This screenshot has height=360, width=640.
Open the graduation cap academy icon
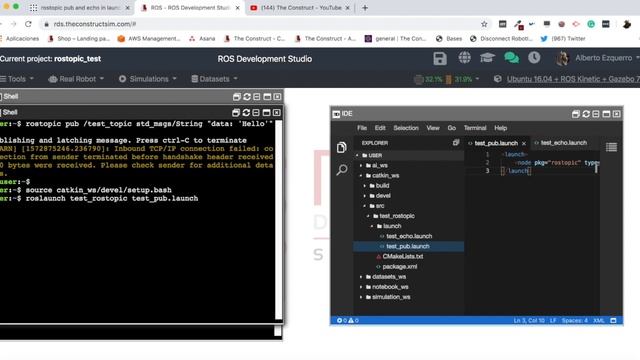pyautogui.click(x=487, y=58)
